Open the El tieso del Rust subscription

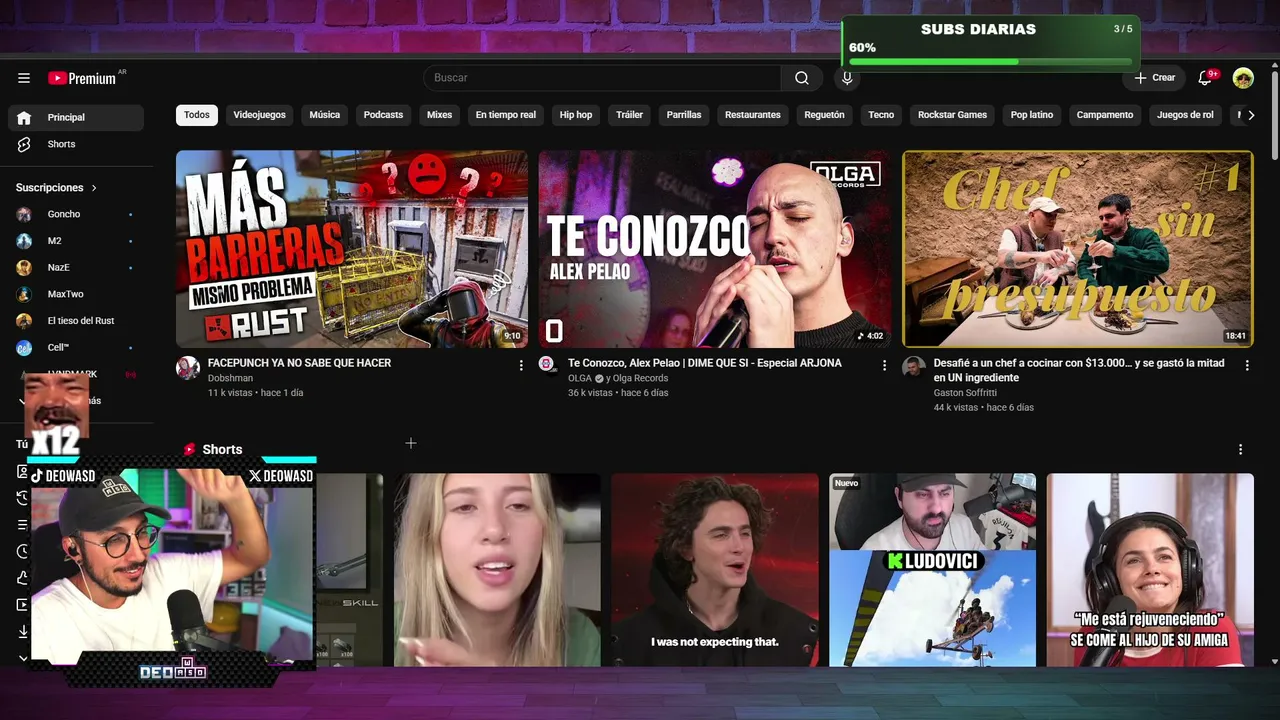pyautogui.click(x=76, y=321)
